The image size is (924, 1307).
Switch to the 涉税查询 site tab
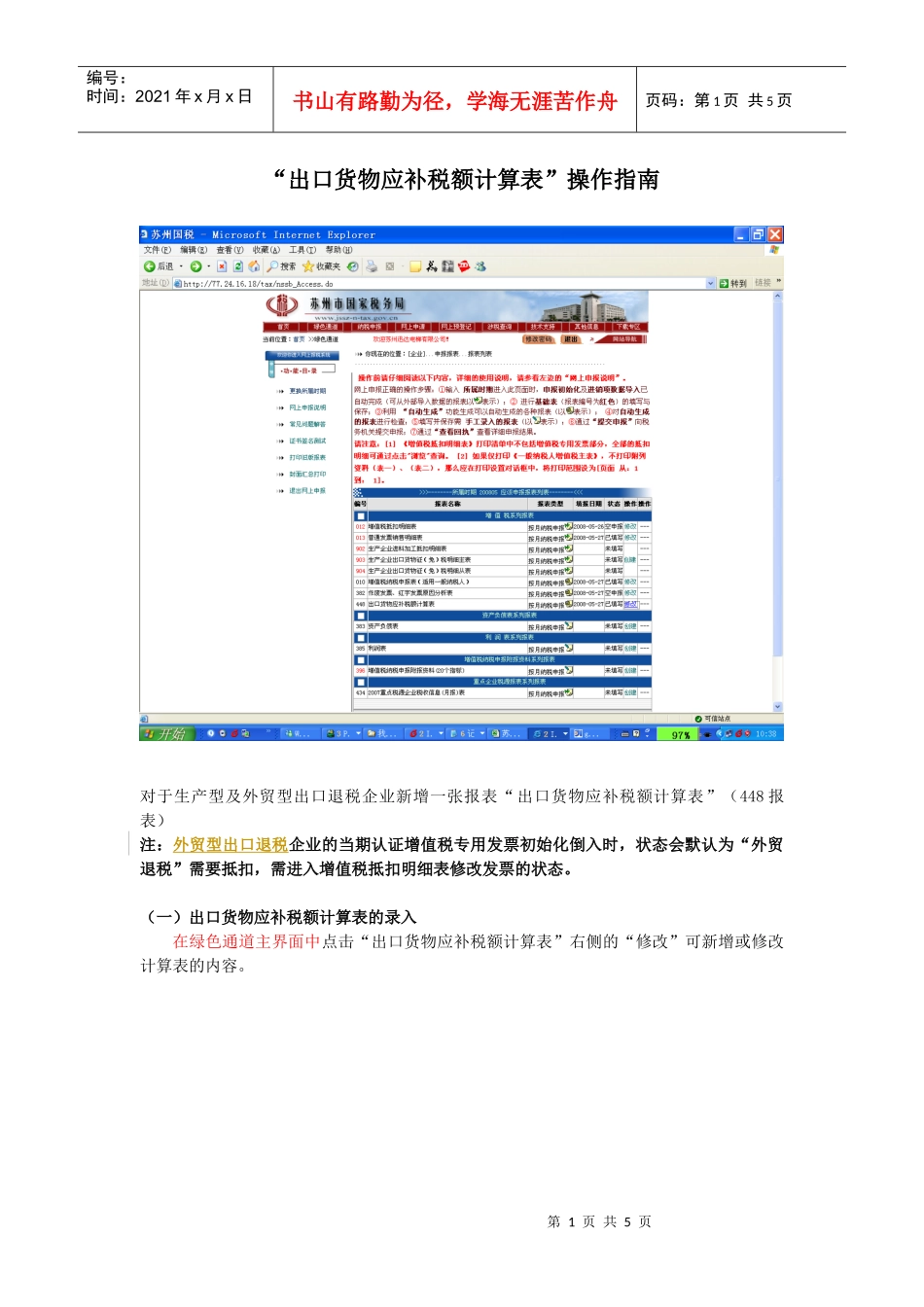click(x=499, y=327)
